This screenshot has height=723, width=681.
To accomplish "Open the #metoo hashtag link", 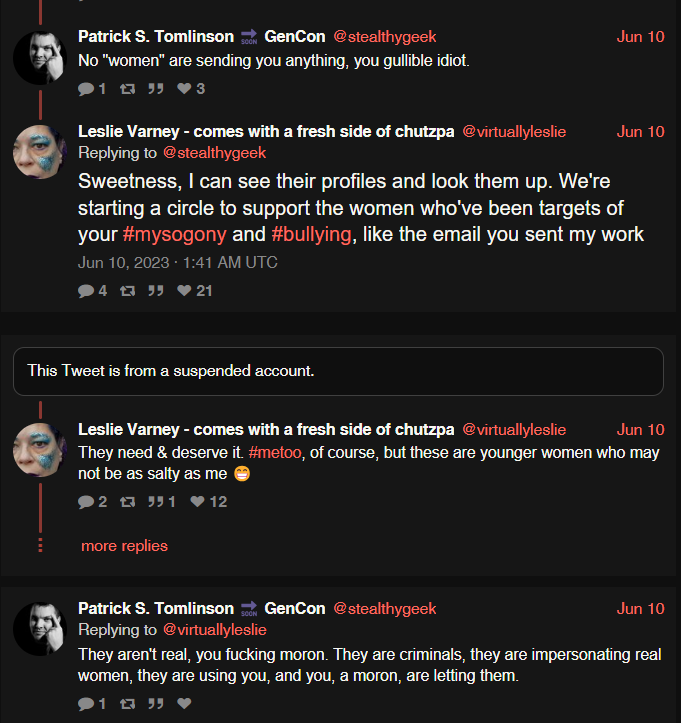I will point(275,452).
